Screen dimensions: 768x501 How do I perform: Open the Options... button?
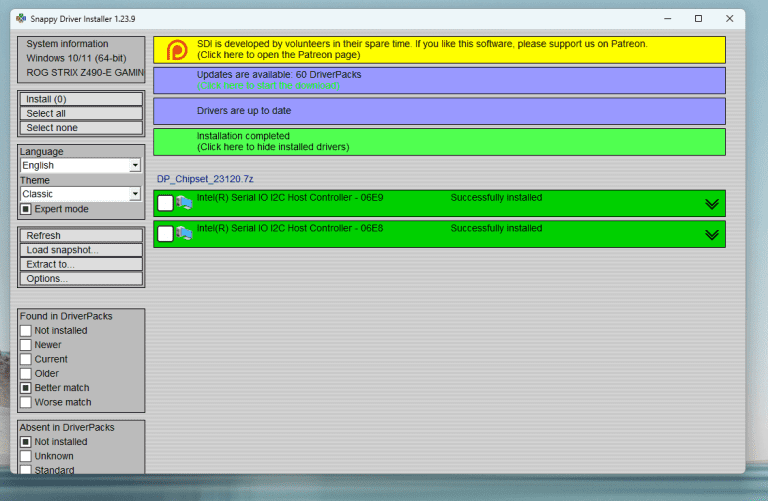click(x=81, y=278)
